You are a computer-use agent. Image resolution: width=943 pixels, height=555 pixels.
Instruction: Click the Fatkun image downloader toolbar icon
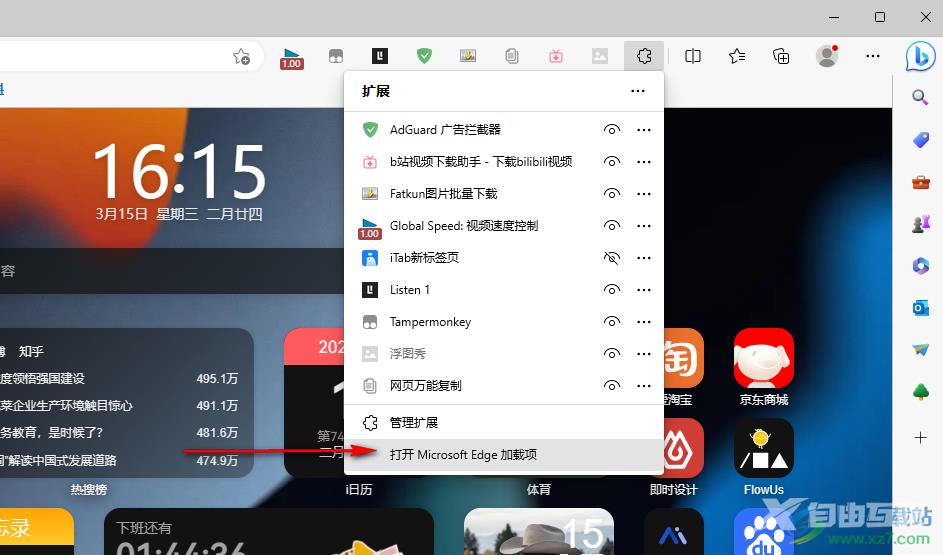[468, 56]
